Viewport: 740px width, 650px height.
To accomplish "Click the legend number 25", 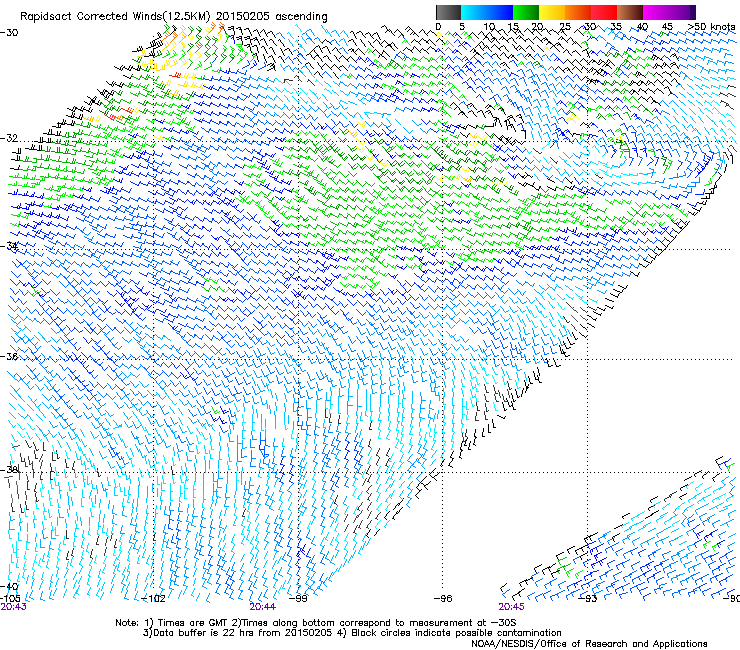I will (565, 27).
